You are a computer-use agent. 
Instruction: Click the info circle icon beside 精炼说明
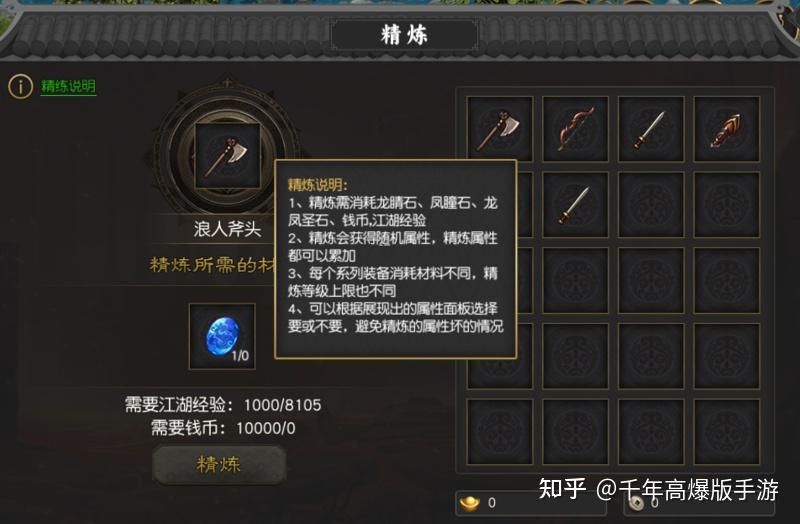point(20,87)
